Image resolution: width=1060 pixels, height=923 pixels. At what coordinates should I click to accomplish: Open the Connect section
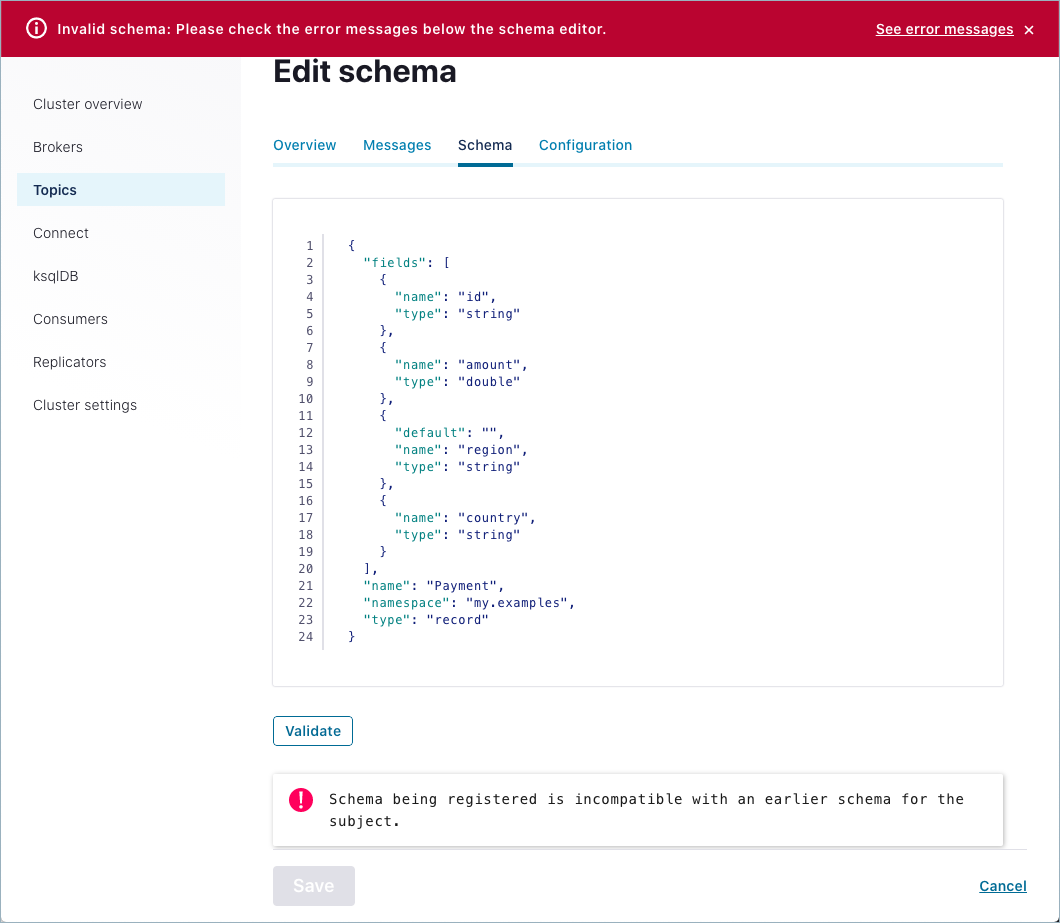61,233
